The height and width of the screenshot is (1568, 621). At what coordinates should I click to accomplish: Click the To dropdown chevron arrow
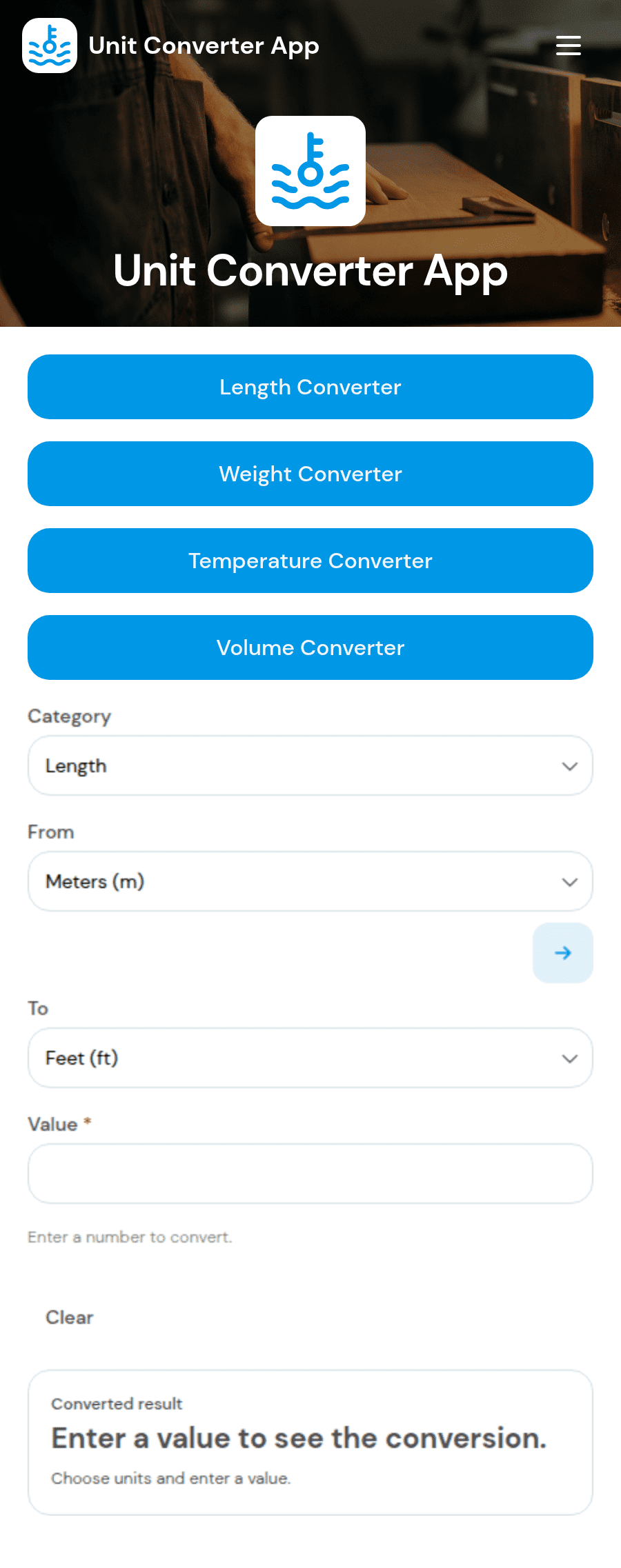(569, 1058)
